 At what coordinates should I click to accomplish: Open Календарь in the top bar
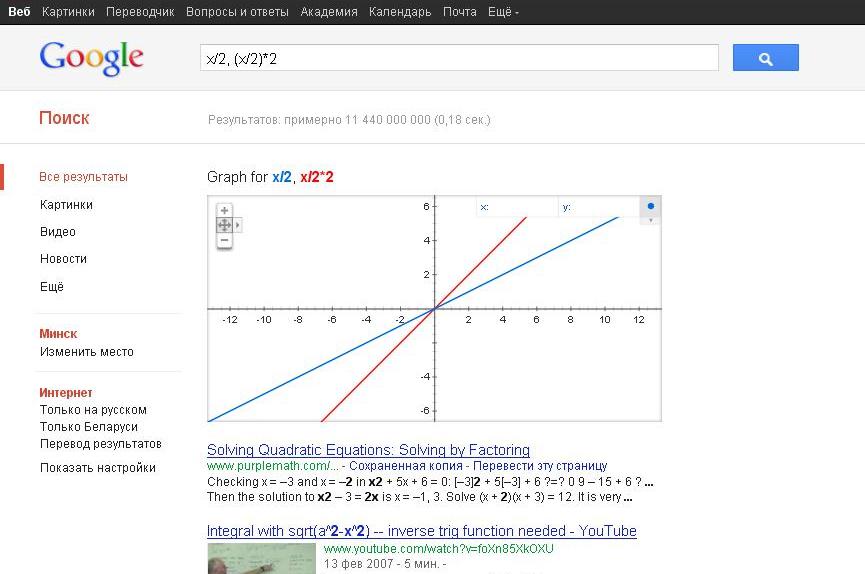point(400,12)
